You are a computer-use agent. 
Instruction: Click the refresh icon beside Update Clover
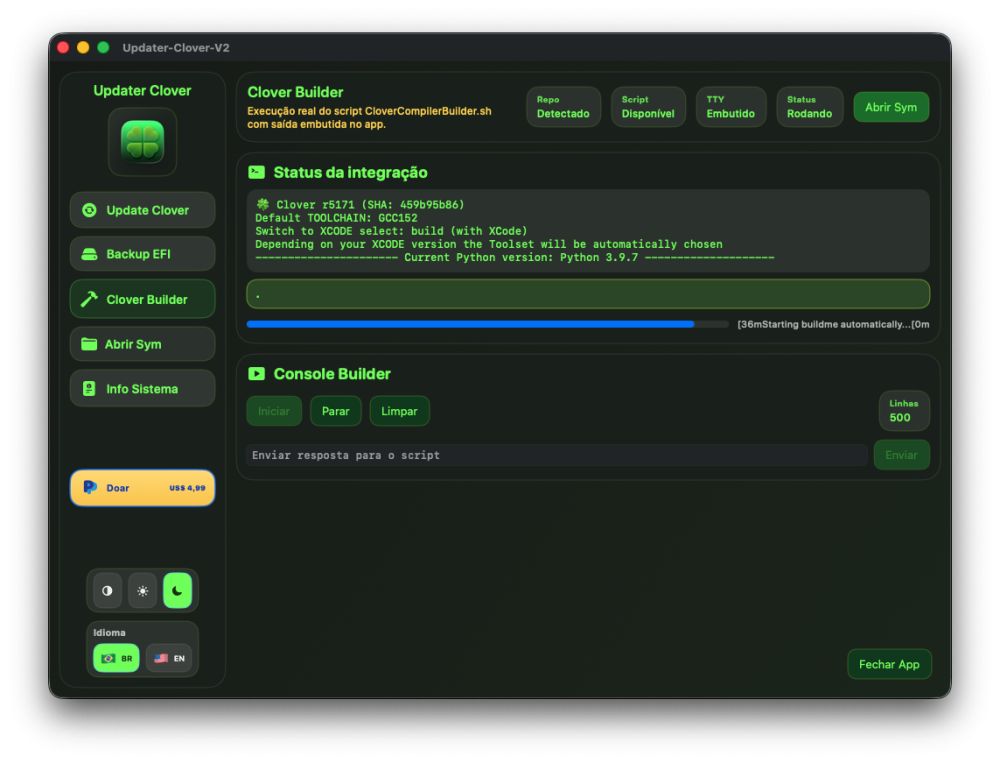pos(89,210)
